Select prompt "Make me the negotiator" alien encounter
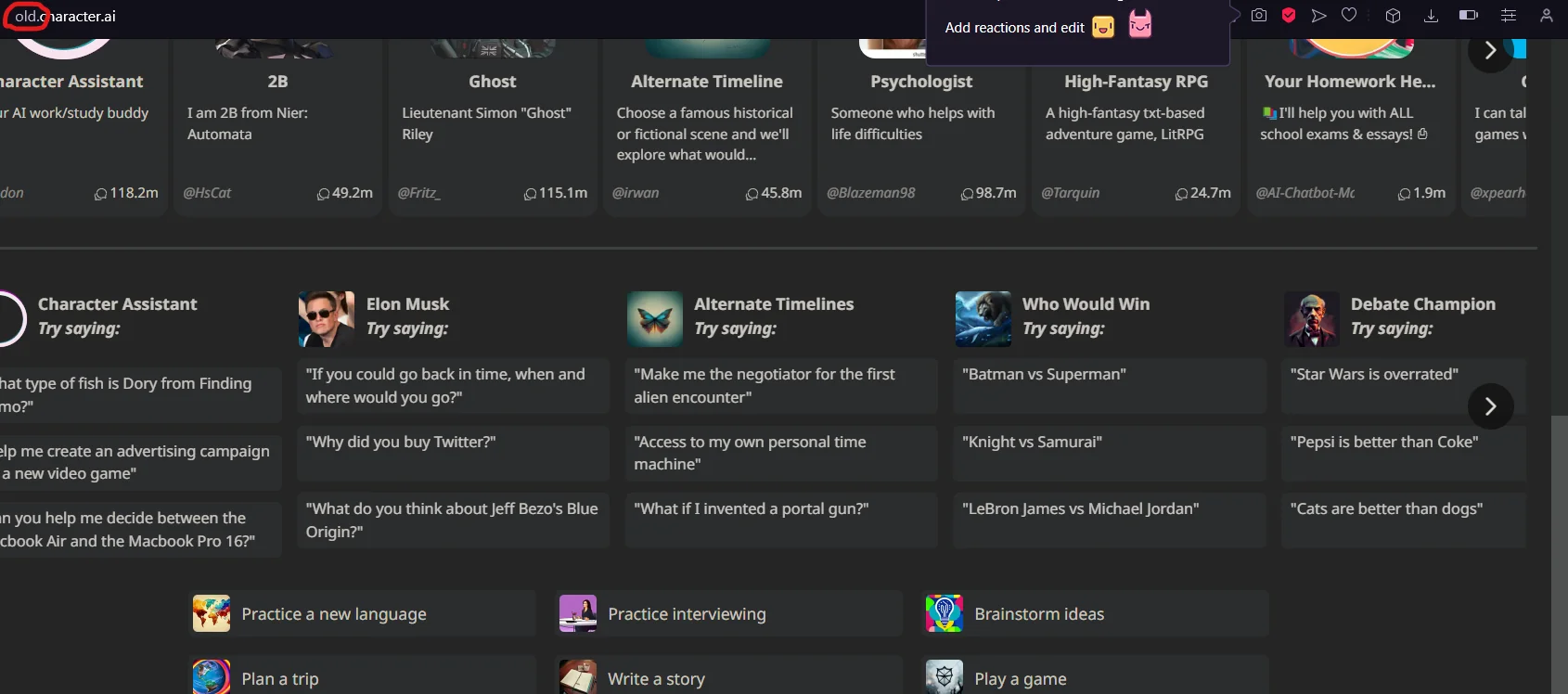Screen dimensions: 1568x694 pos(781,386)
